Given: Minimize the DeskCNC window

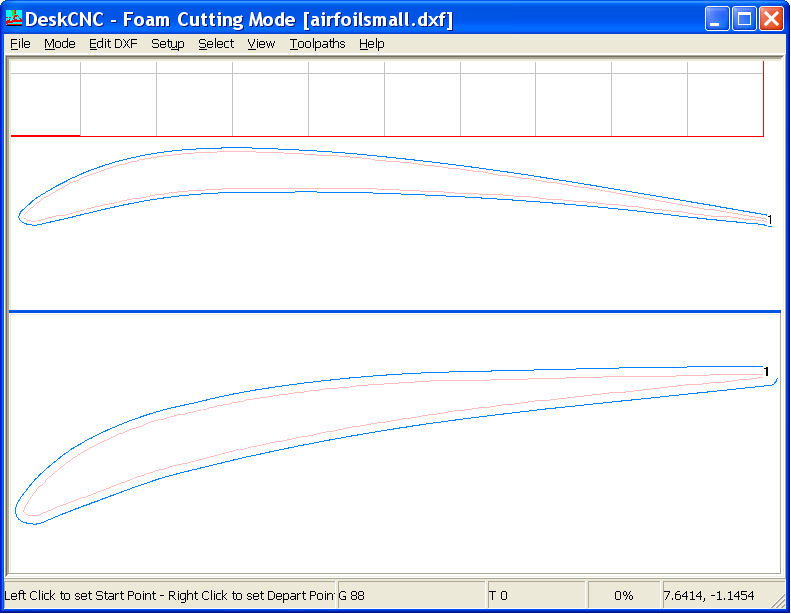Looking at the screenshot, I should coord(716,19).
